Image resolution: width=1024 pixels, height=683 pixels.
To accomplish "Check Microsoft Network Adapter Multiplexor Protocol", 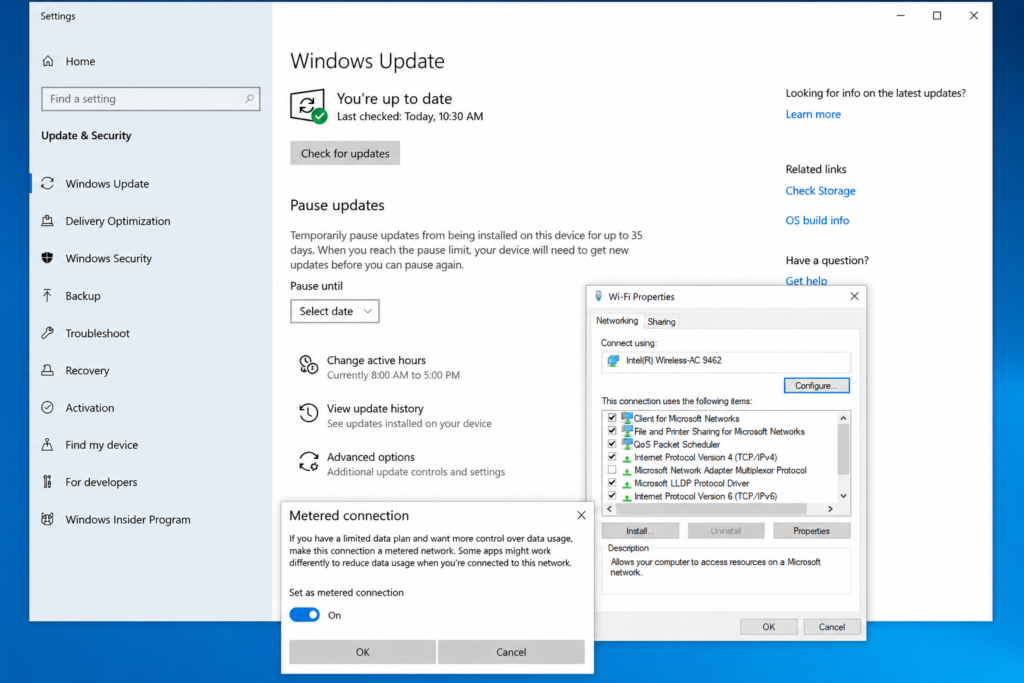I will [x=612, y=470].
